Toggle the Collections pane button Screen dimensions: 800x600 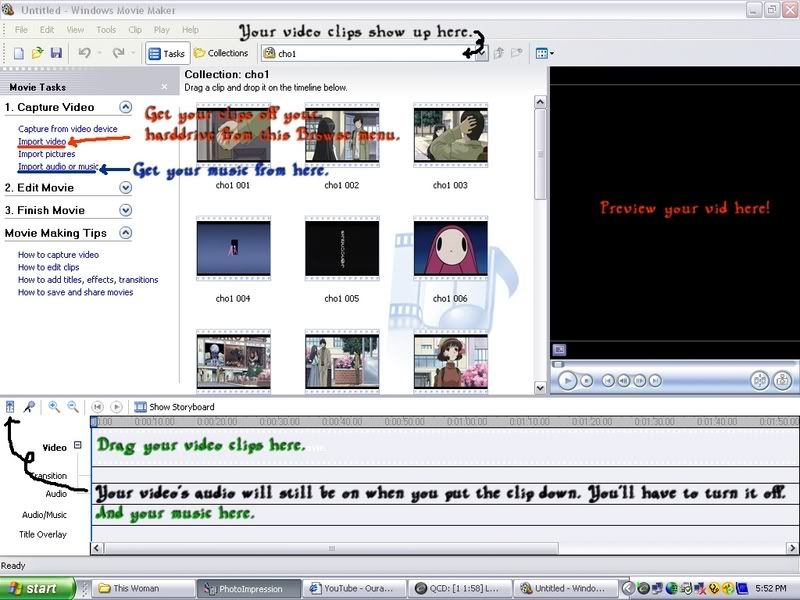tap(221, 53)
